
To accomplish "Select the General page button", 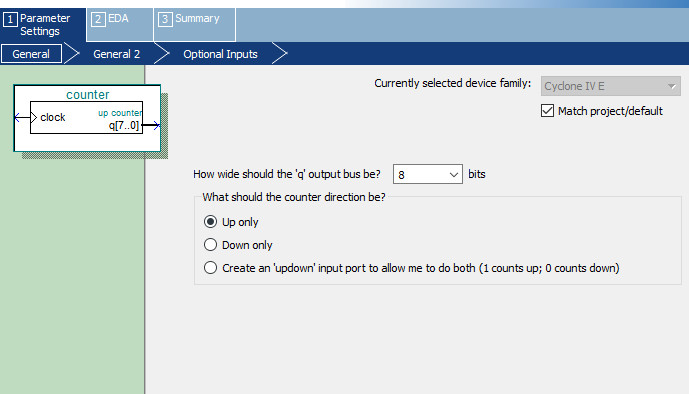I will [x=31, y=54].
